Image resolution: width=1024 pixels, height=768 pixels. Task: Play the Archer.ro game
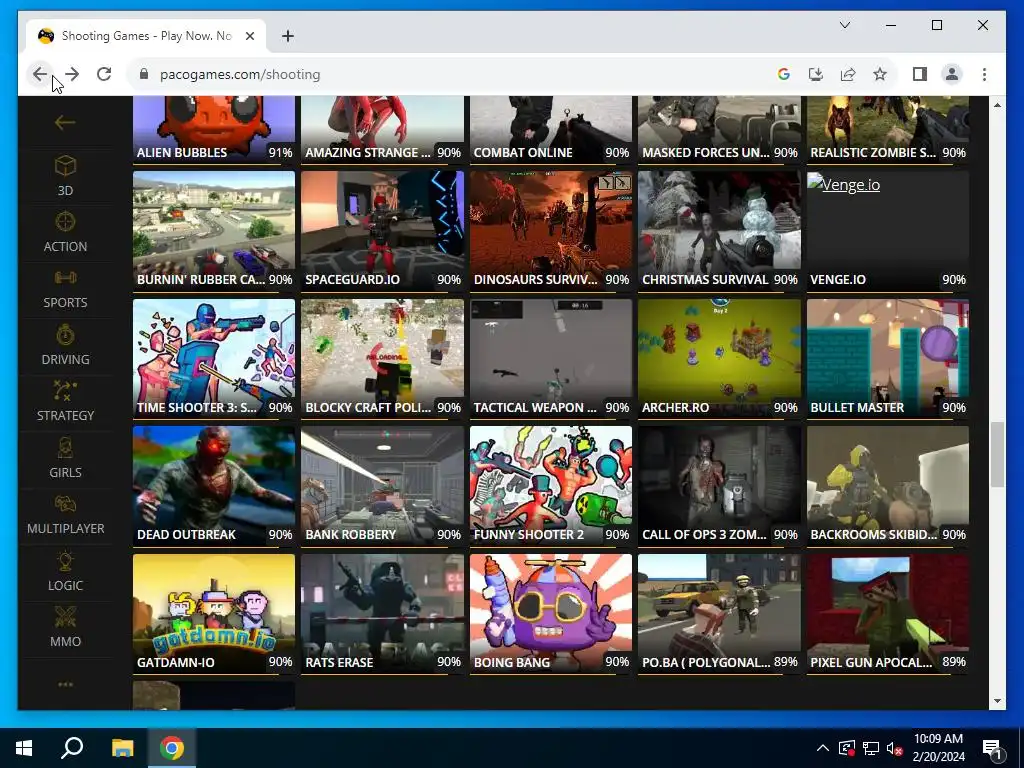(x=719, y=357)
